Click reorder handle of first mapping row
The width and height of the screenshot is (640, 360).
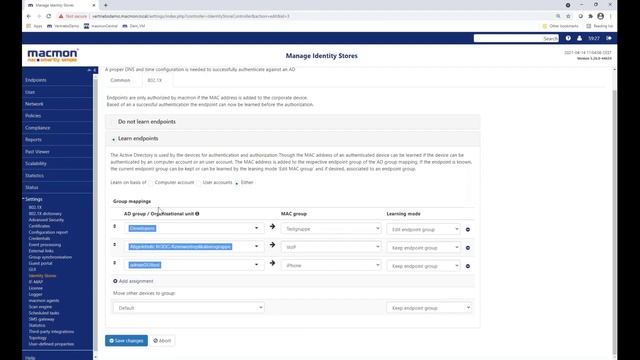[x=115, y=226]
